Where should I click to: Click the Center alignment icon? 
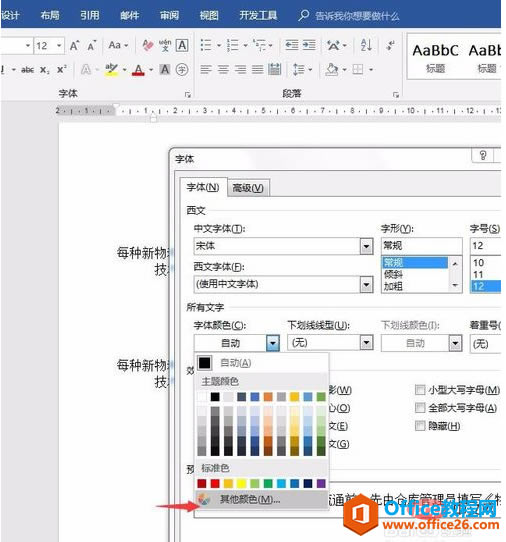[223, 69]
